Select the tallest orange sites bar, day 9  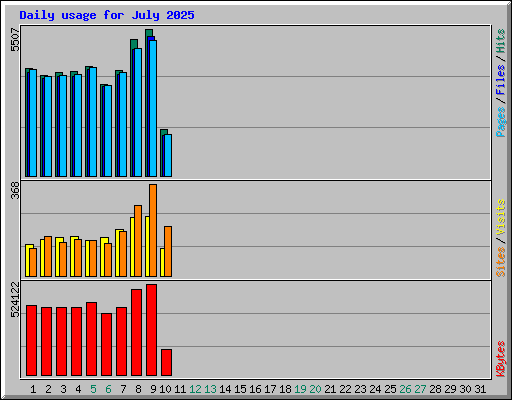(x=153, y=230)
